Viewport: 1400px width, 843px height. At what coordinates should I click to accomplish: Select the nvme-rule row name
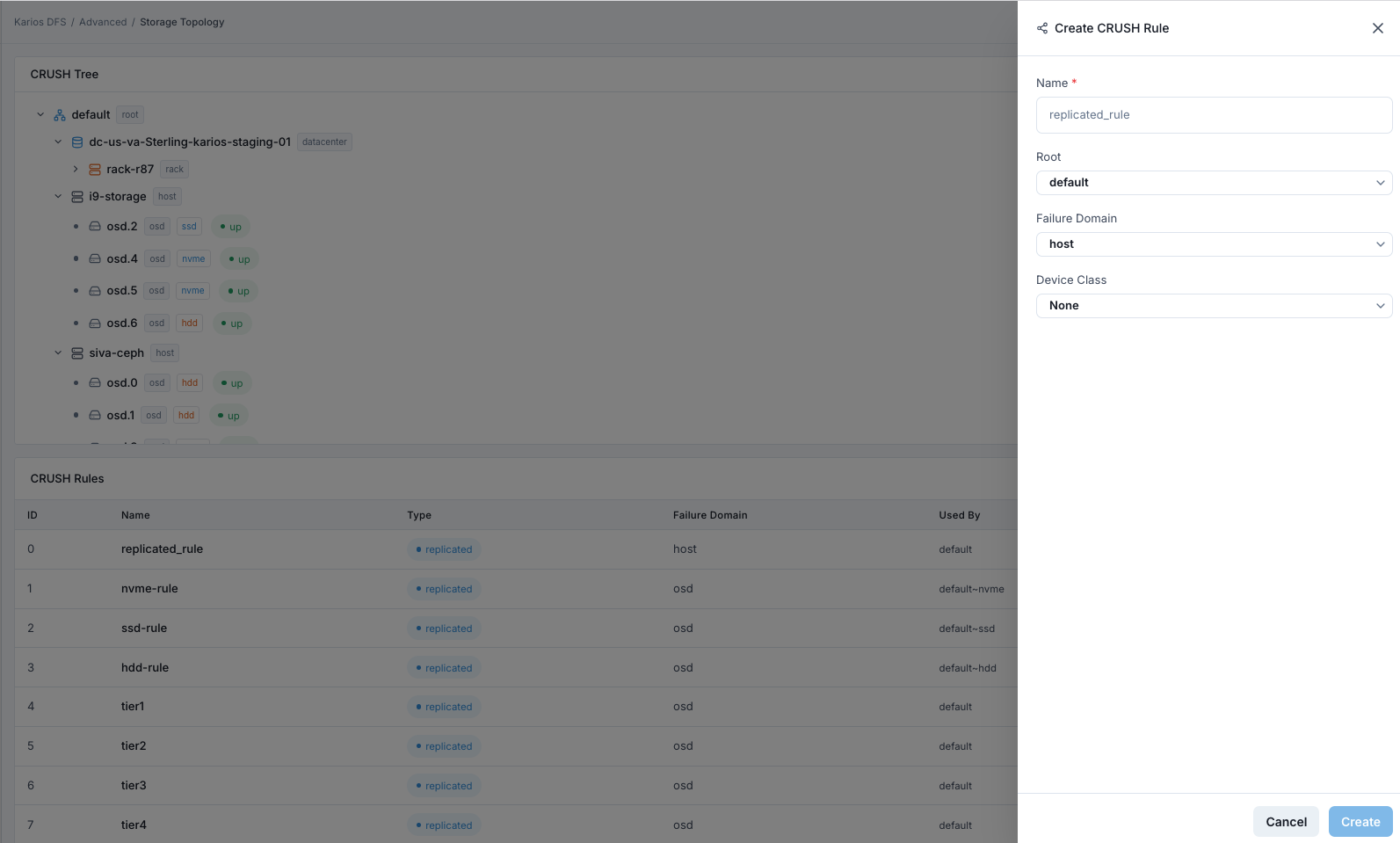[149, 589]
